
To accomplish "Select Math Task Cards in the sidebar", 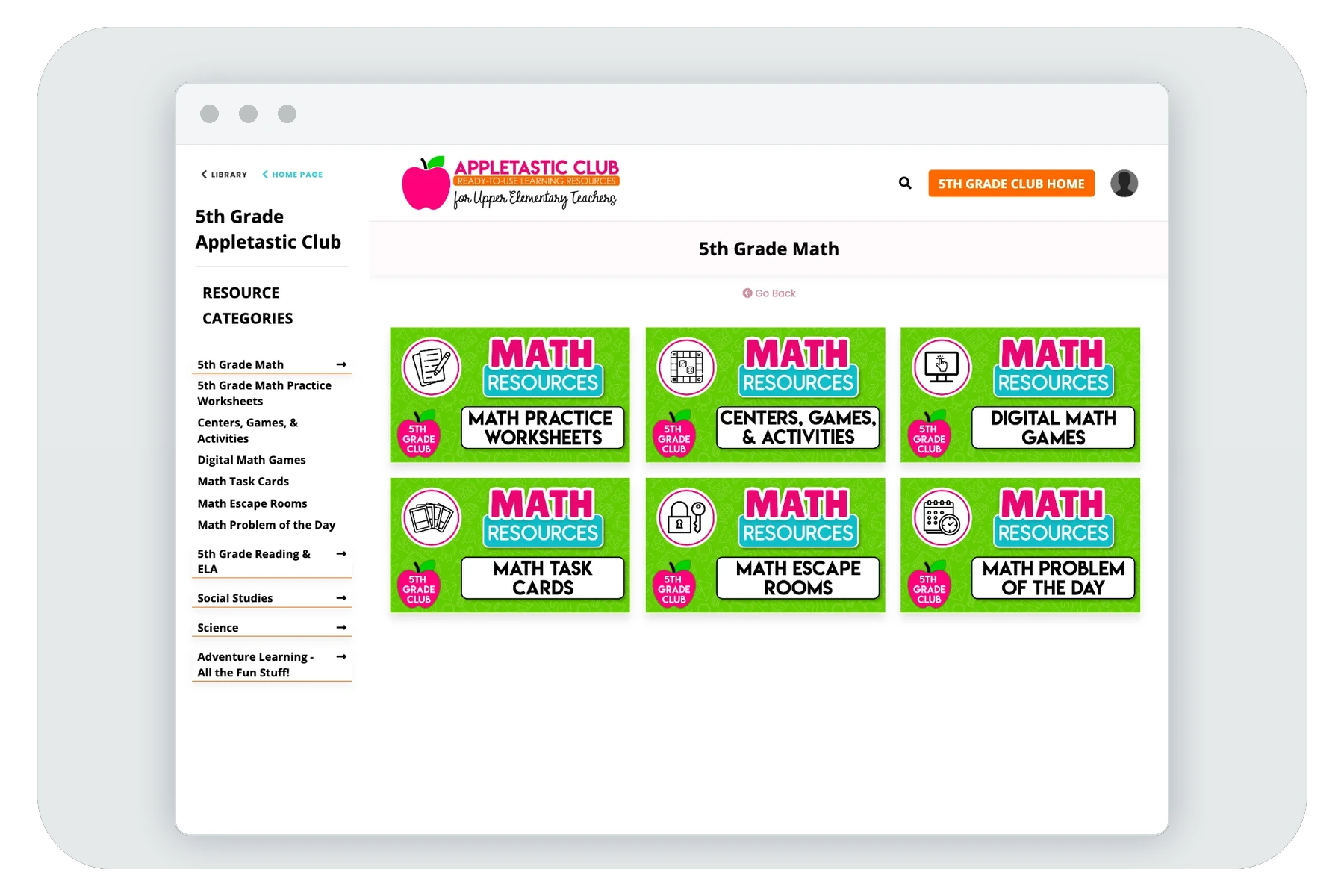I will pyautogui.click(x=243, y=482).
